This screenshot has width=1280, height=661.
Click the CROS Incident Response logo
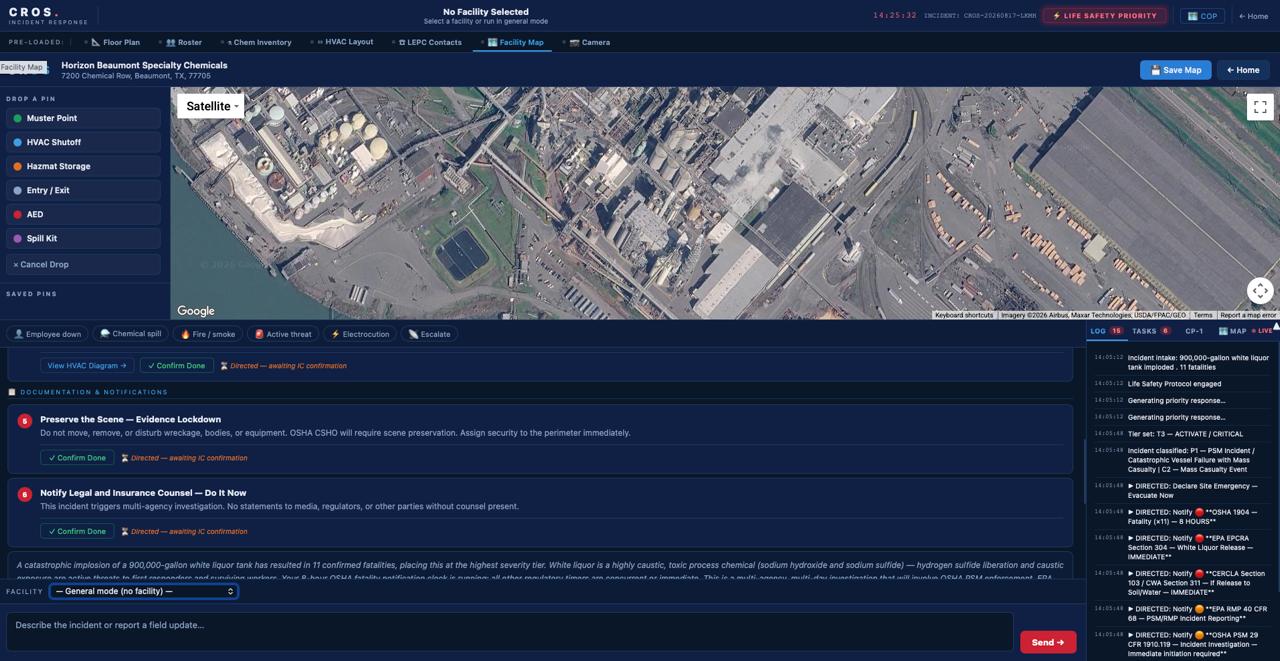(48, 16)
